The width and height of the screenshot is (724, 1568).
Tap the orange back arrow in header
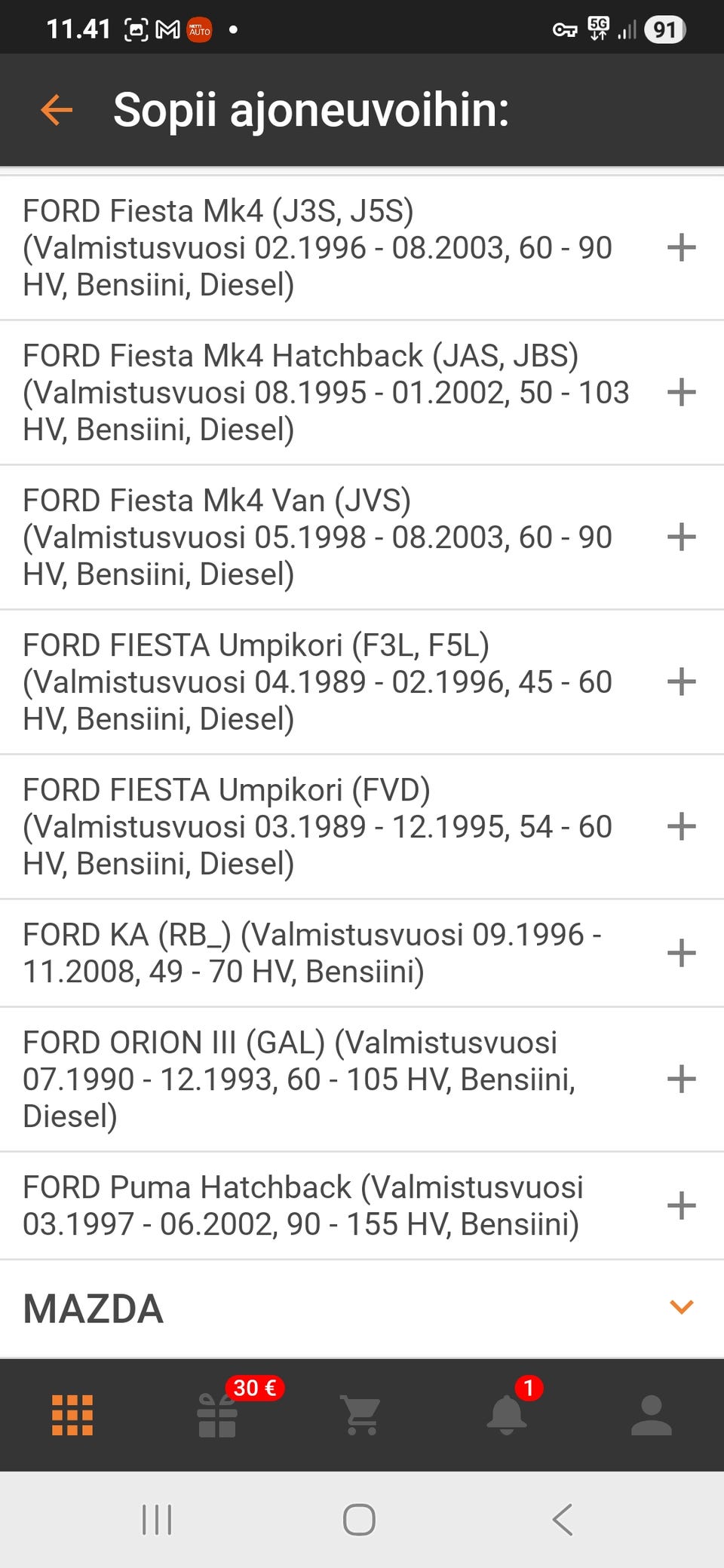point(57,110)
